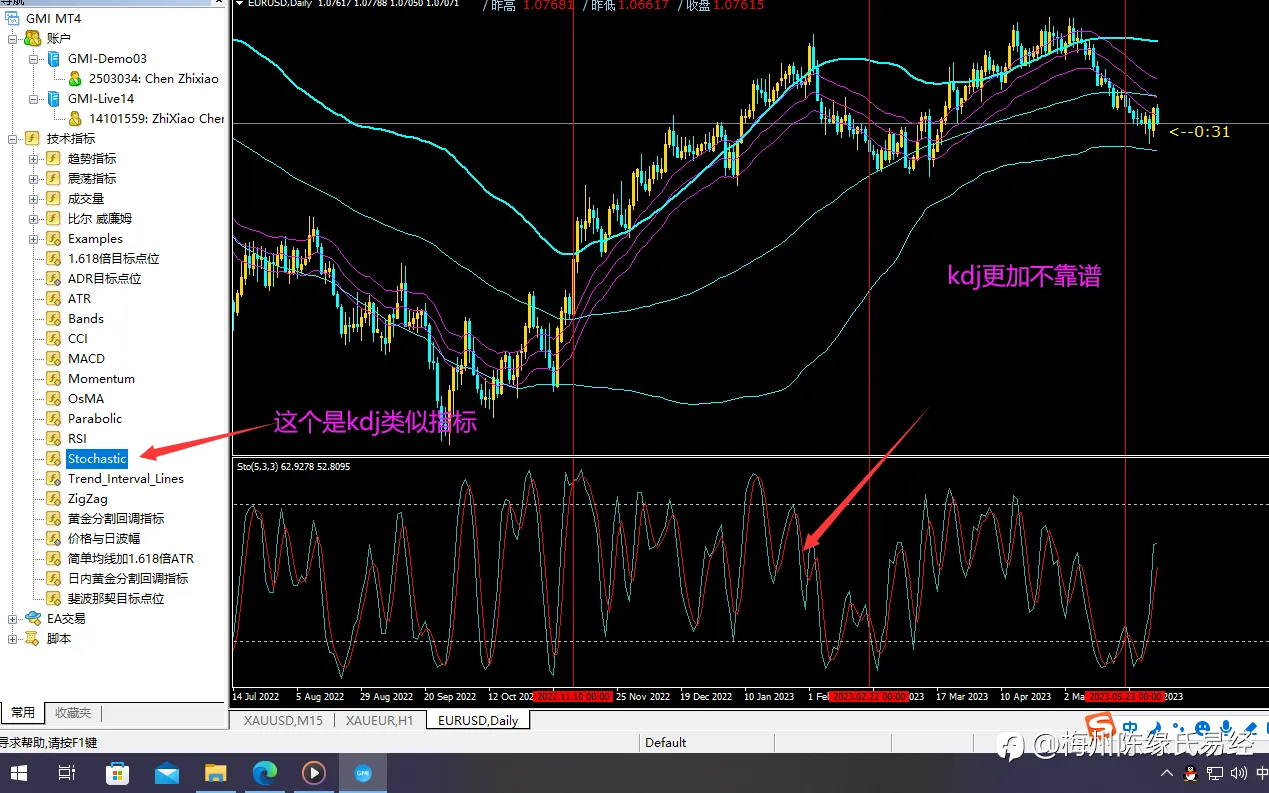The width and height of the screenshot is (1269, 793).
Task: Select the Stochastic indicator icon in Navigator
Action: [x=53, y=458]
